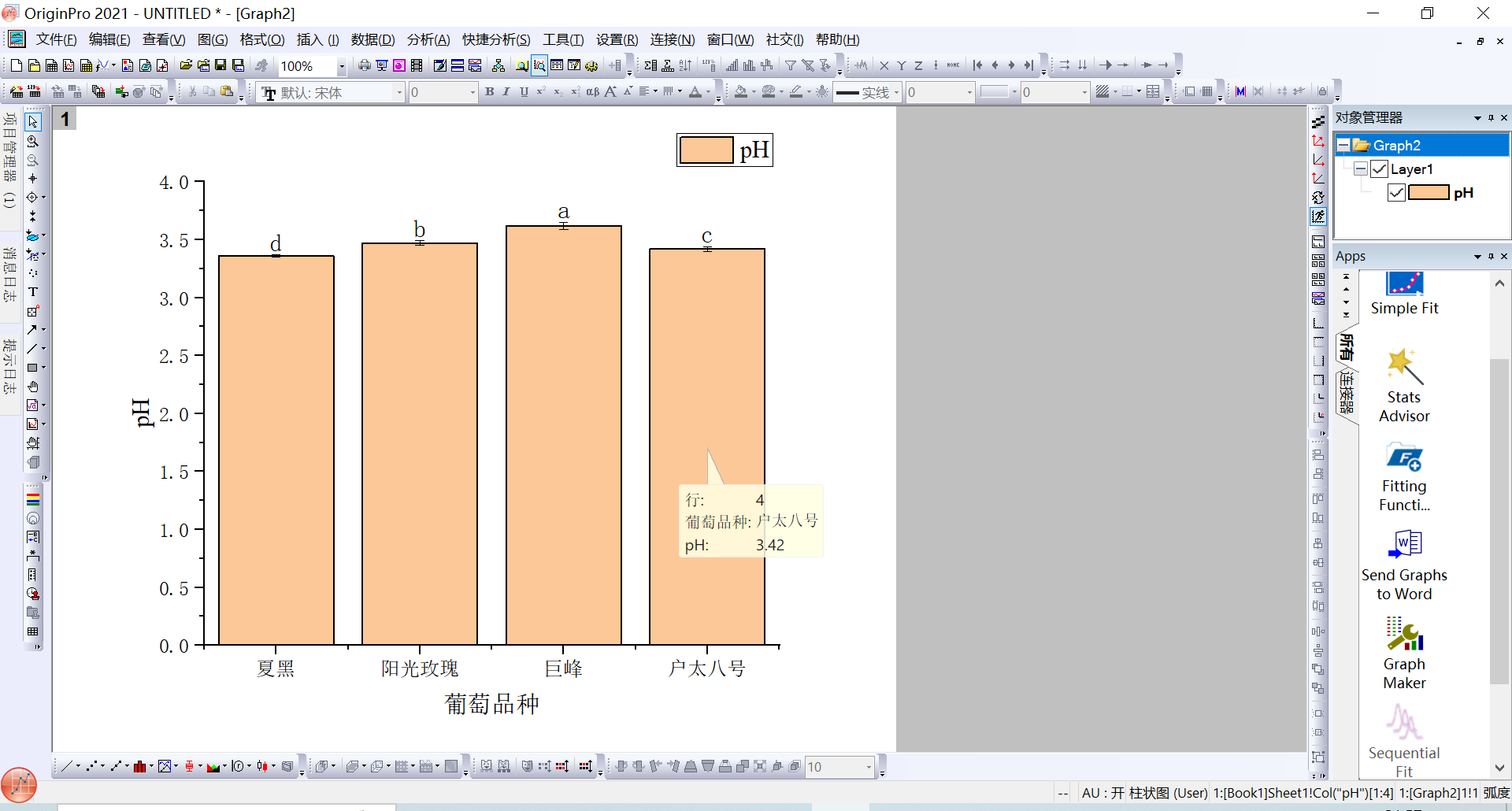This screenshot has height=811, width=1512.
Task: Open the 格式(O) menu
Action: [261, 39]
